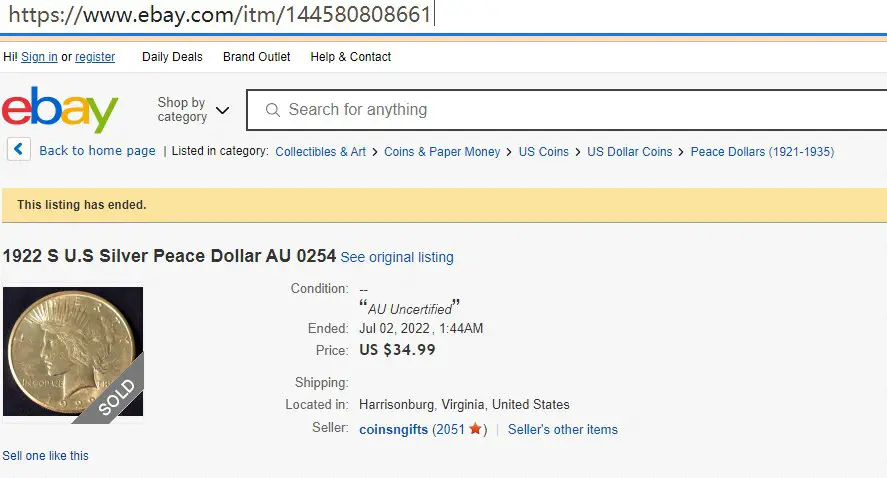Open Brand Outlet menu item
Image resolution: width=887 pixels, height=478 pixels.
pos(256,57)
